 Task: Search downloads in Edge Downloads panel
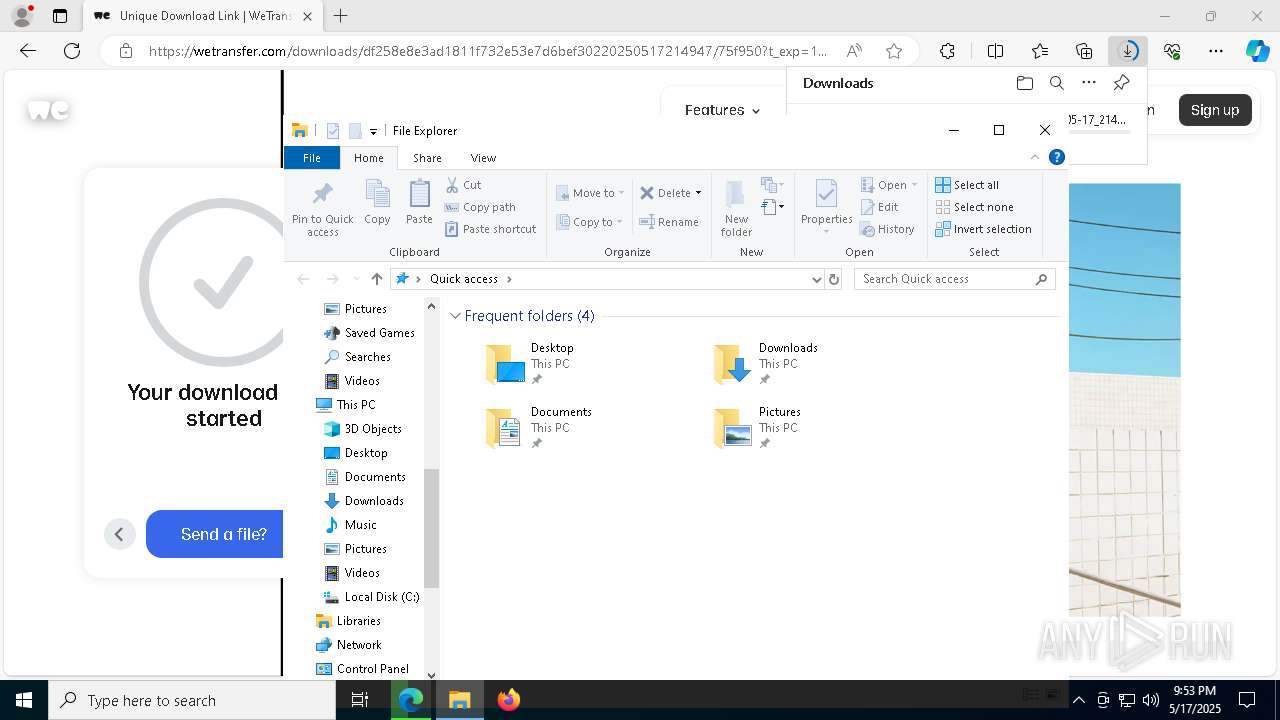[x=1057, y=83]
